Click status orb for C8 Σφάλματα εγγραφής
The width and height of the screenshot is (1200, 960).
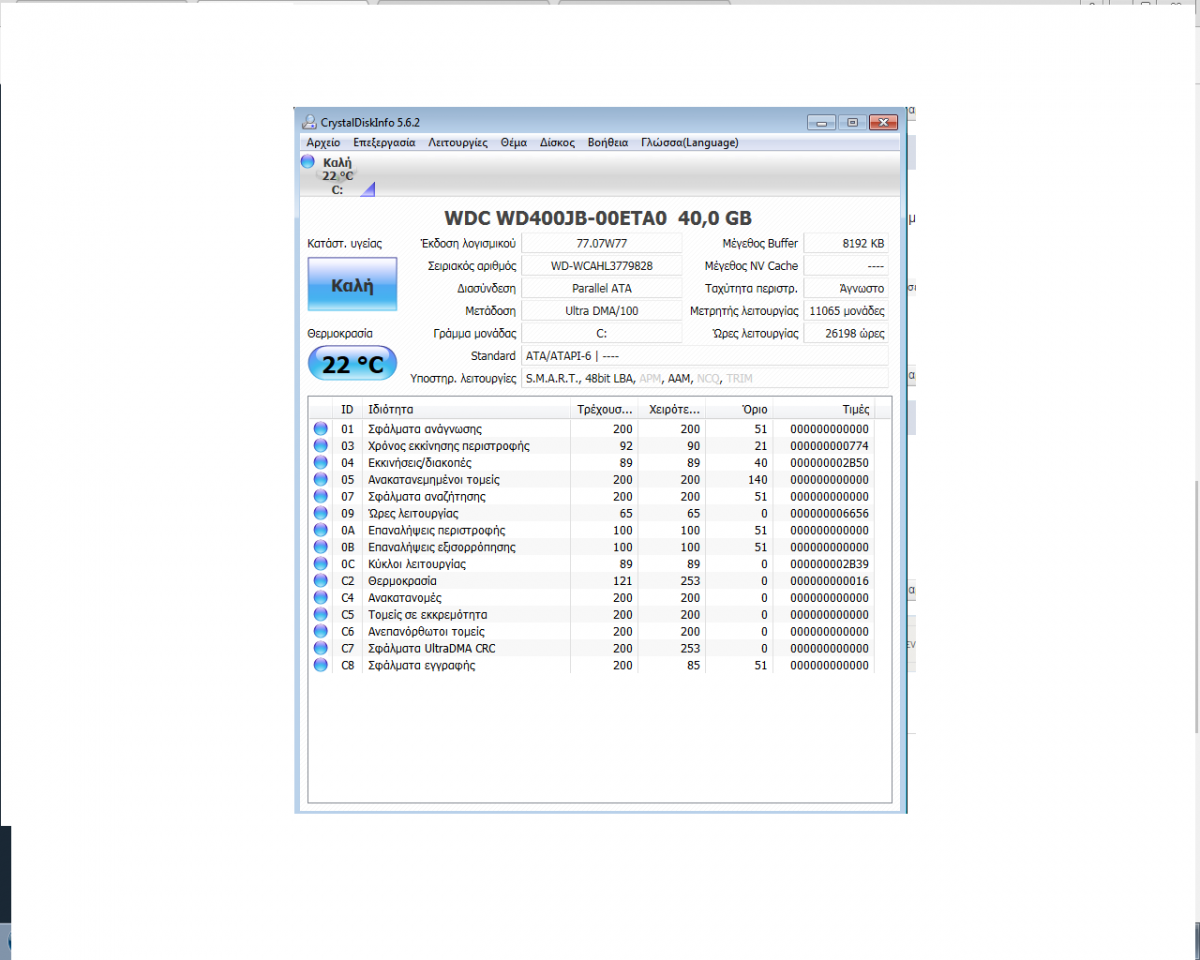[x=321, y=665]
